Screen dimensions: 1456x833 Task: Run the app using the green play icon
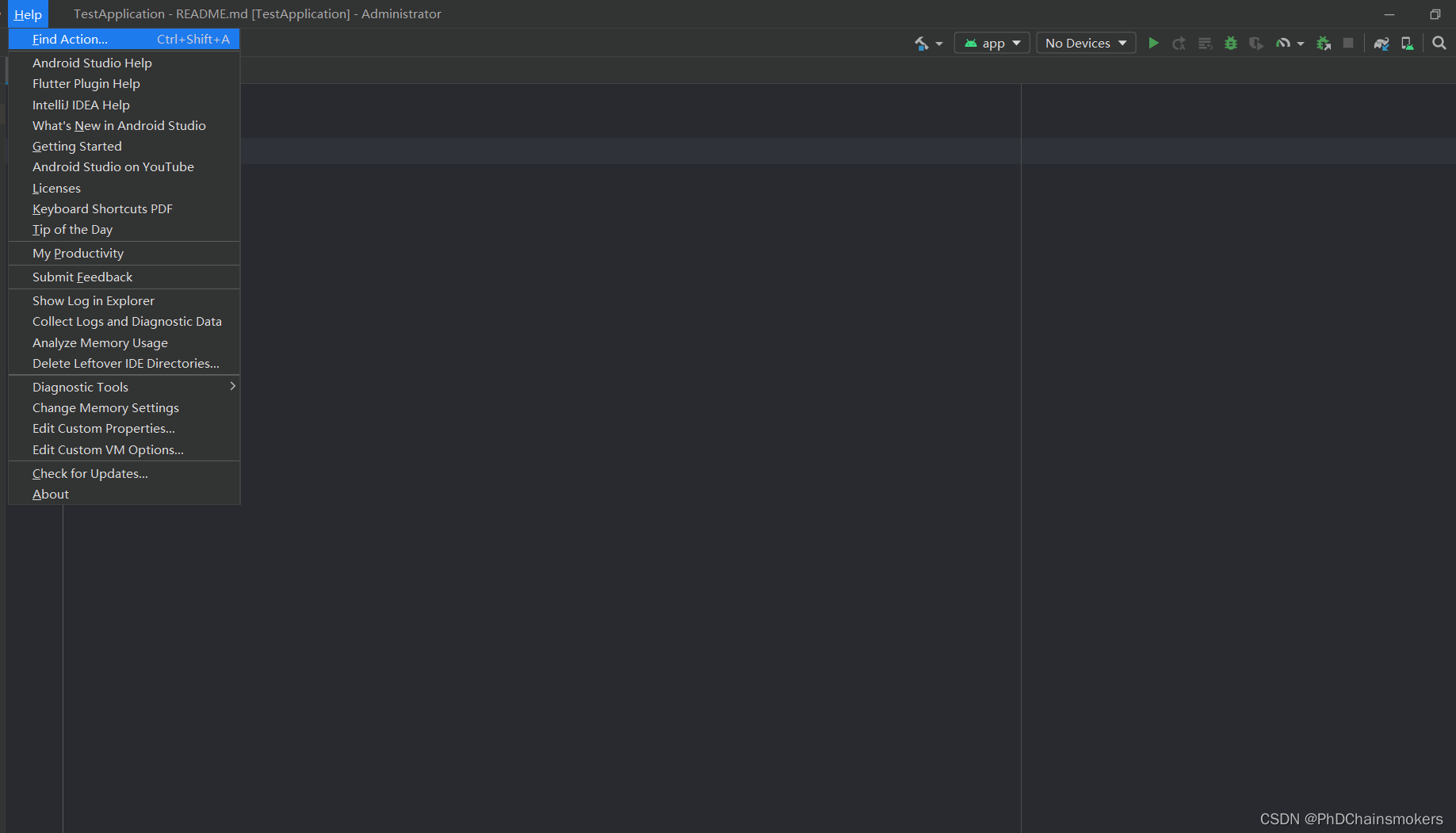1154,43
